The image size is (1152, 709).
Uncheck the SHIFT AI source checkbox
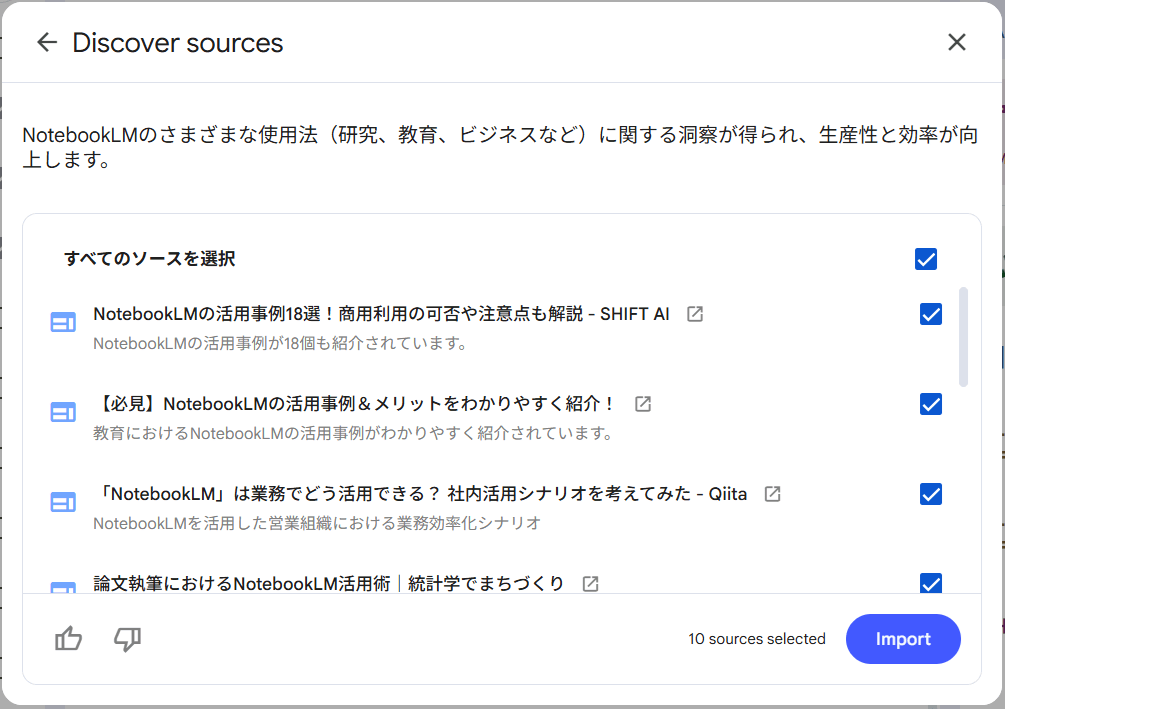[x=931, y=314]
